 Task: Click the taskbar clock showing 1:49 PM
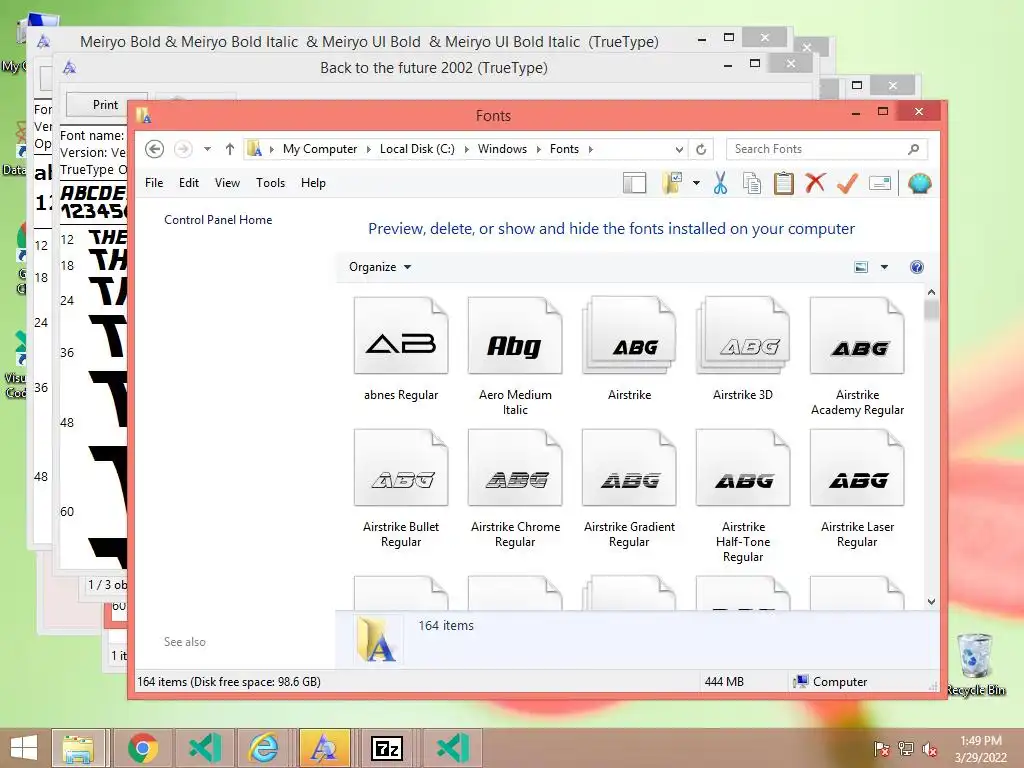coord(981,749)
